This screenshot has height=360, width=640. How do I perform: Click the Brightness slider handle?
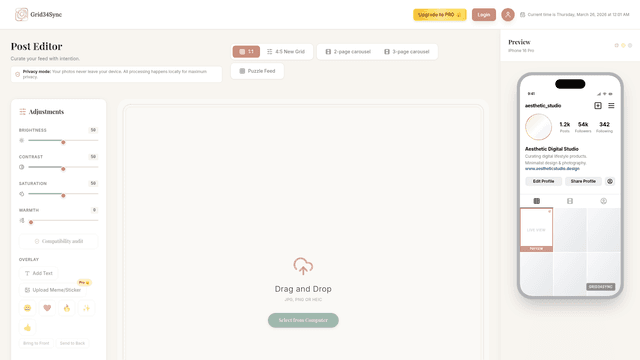(x=63, y=142)
